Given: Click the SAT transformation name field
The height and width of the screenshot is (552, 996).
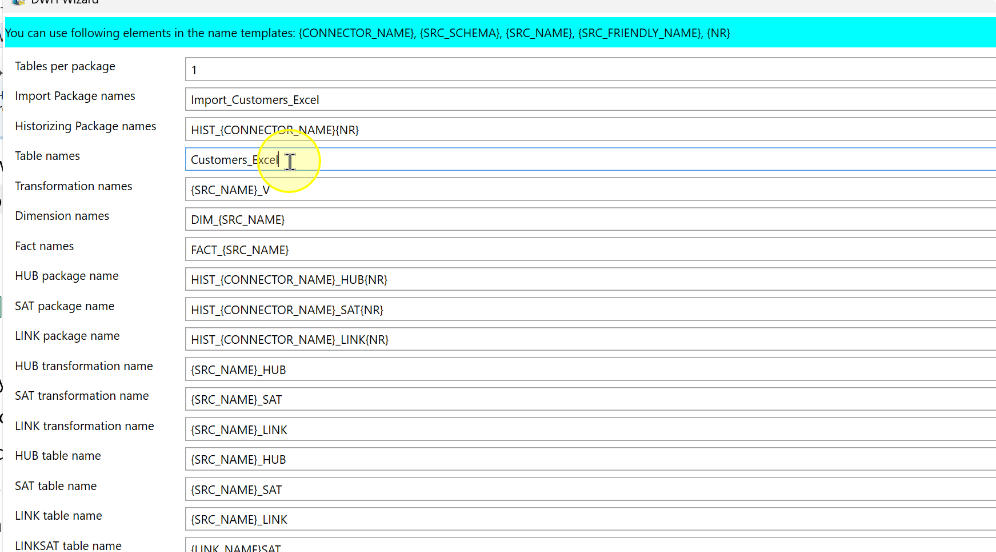Looking at the screenshot, I should (x=590, y=400).
